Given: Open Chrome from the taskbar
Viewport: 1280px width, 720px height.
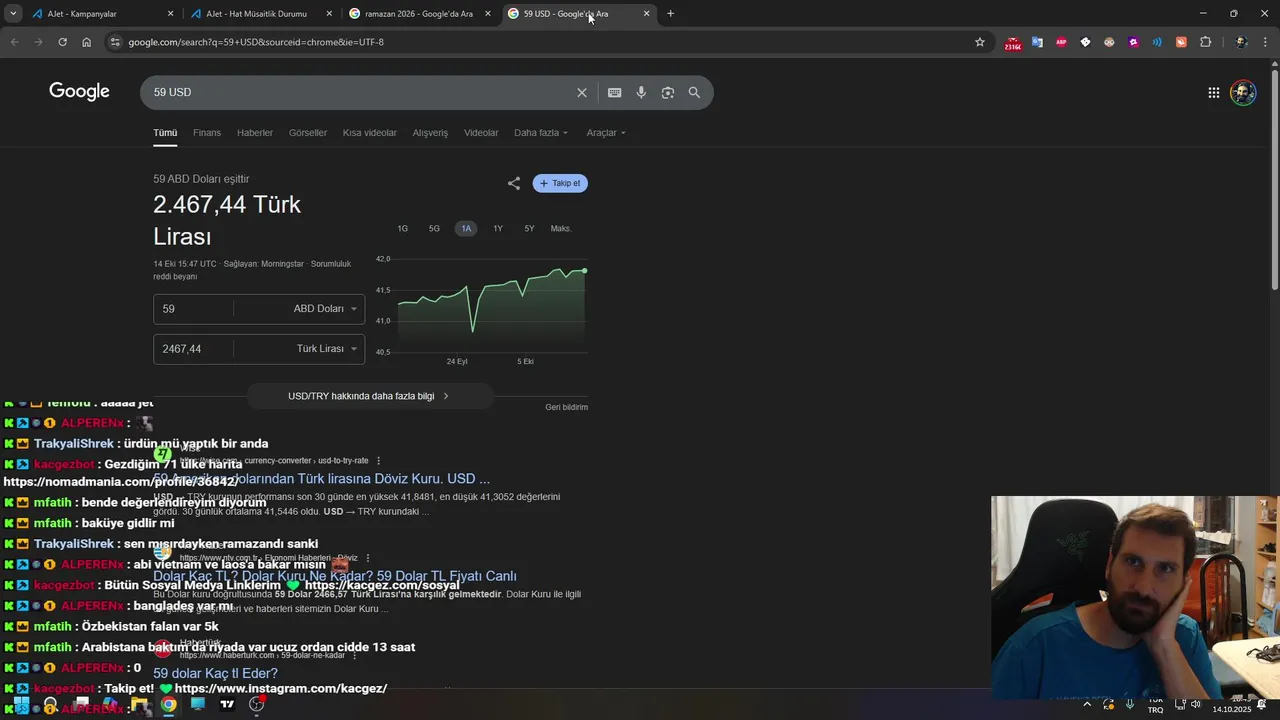Looking at the screenshot, I should (169, 704).
